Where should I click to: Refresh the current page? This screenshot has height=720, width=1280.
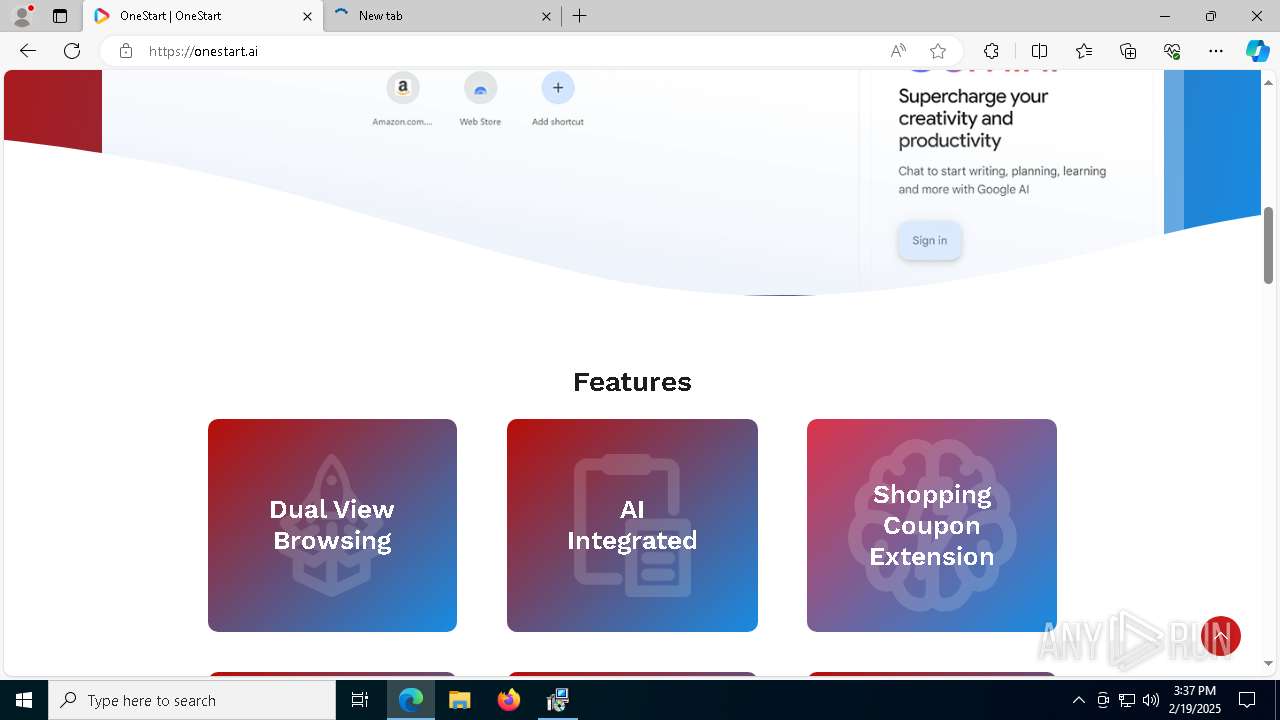coord(72,51)
